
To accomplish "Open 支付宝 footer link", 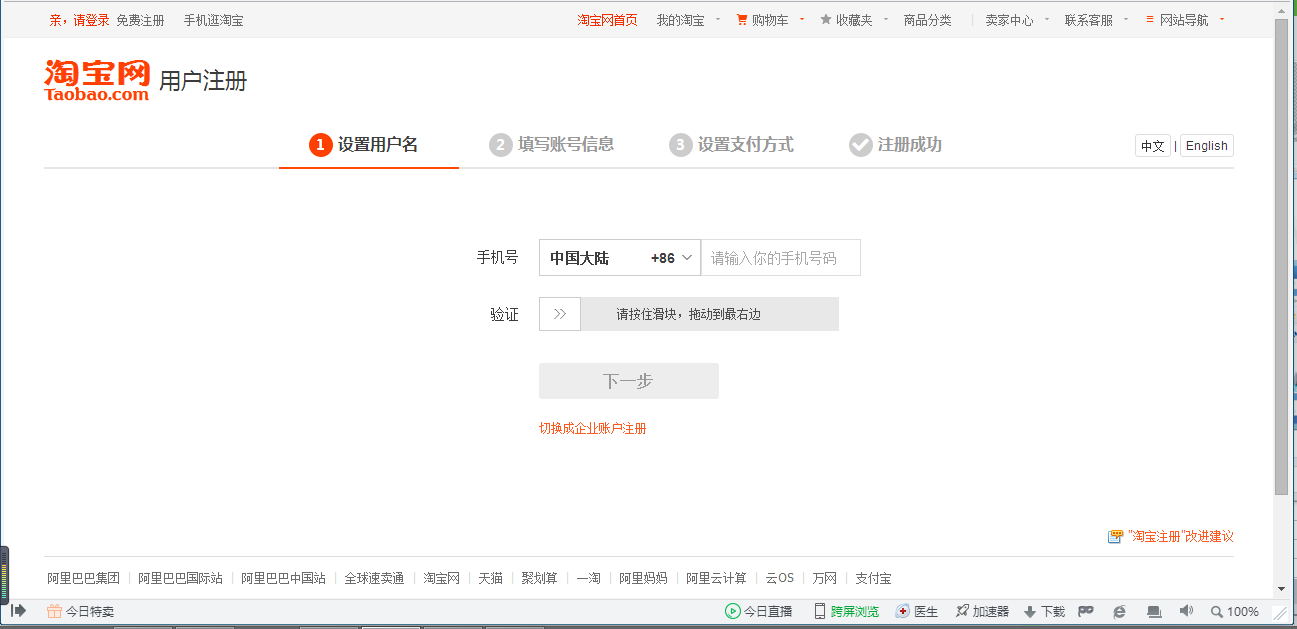I will coord(873,578).
